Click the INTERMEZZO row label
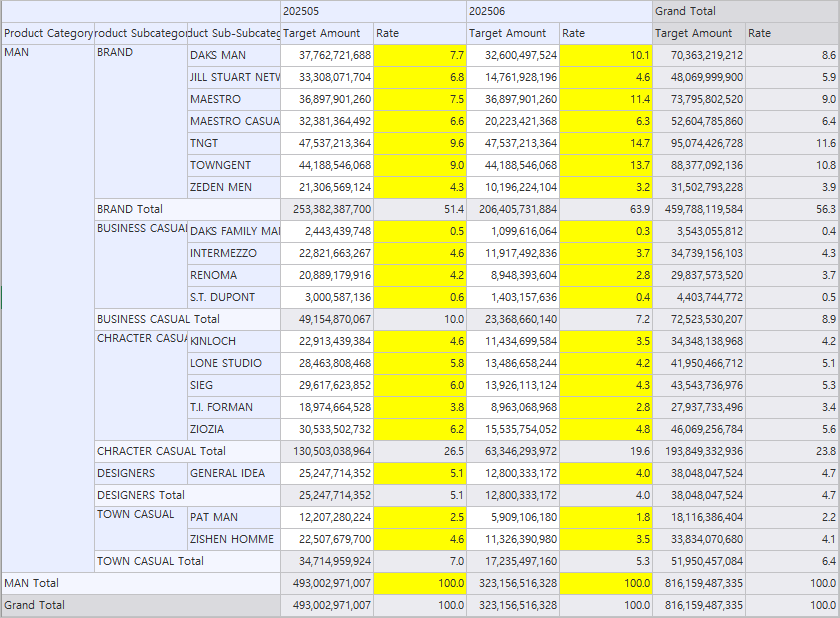 point(234,253)
